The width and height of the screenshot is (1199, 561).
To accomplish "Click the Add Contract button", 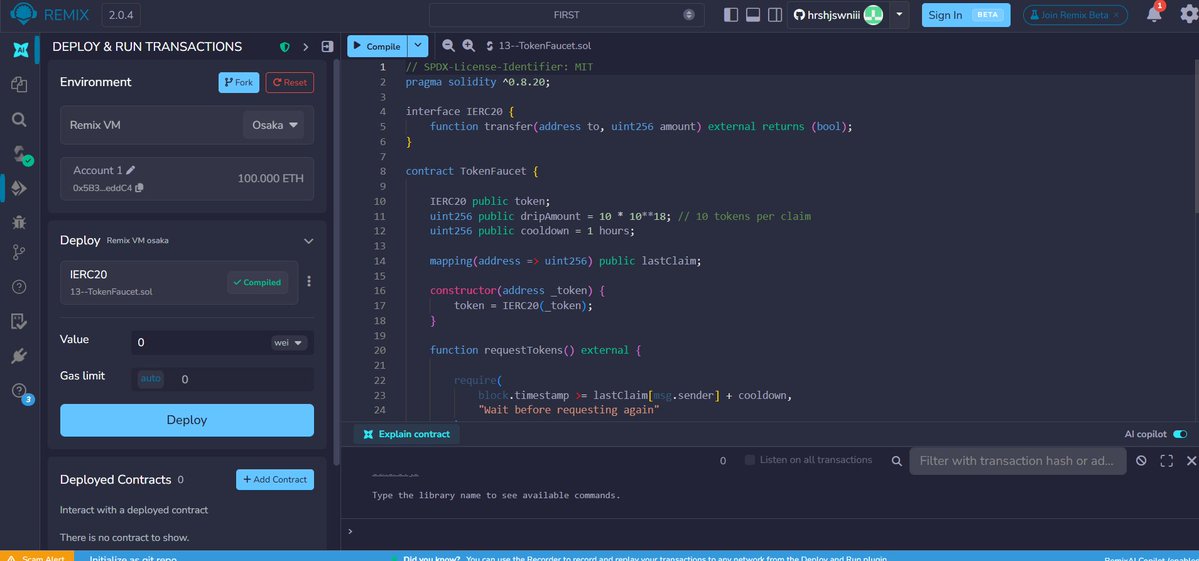I will coord(275,479).
